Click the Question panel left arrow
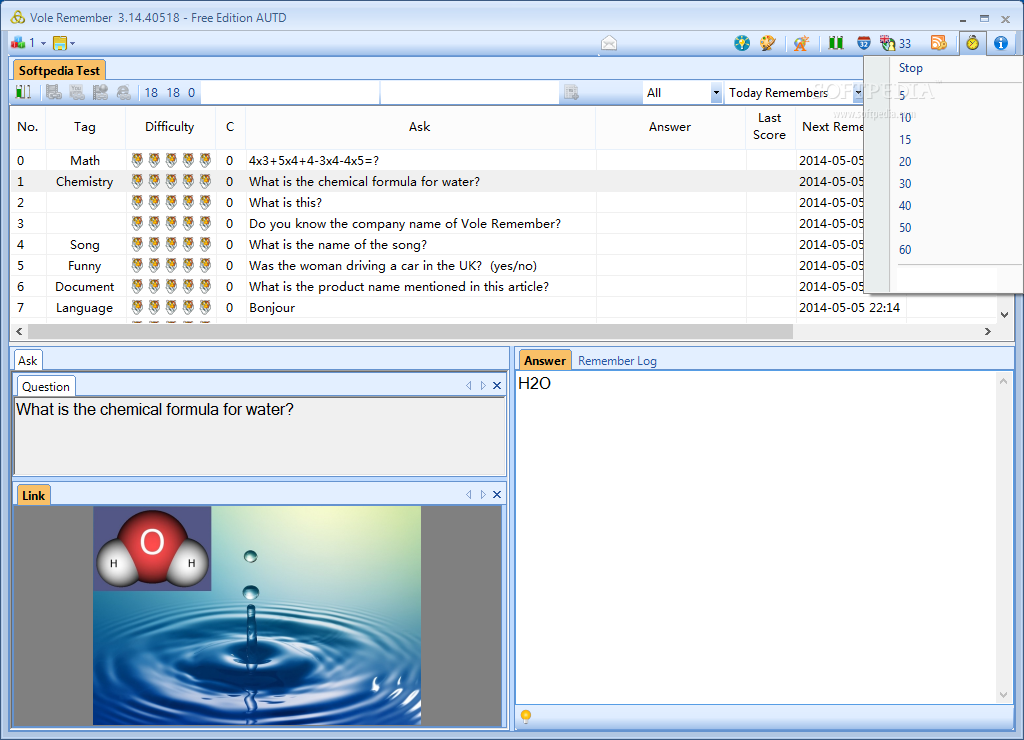The width and height of the screenshot is (1024, 740). (468, 385)
